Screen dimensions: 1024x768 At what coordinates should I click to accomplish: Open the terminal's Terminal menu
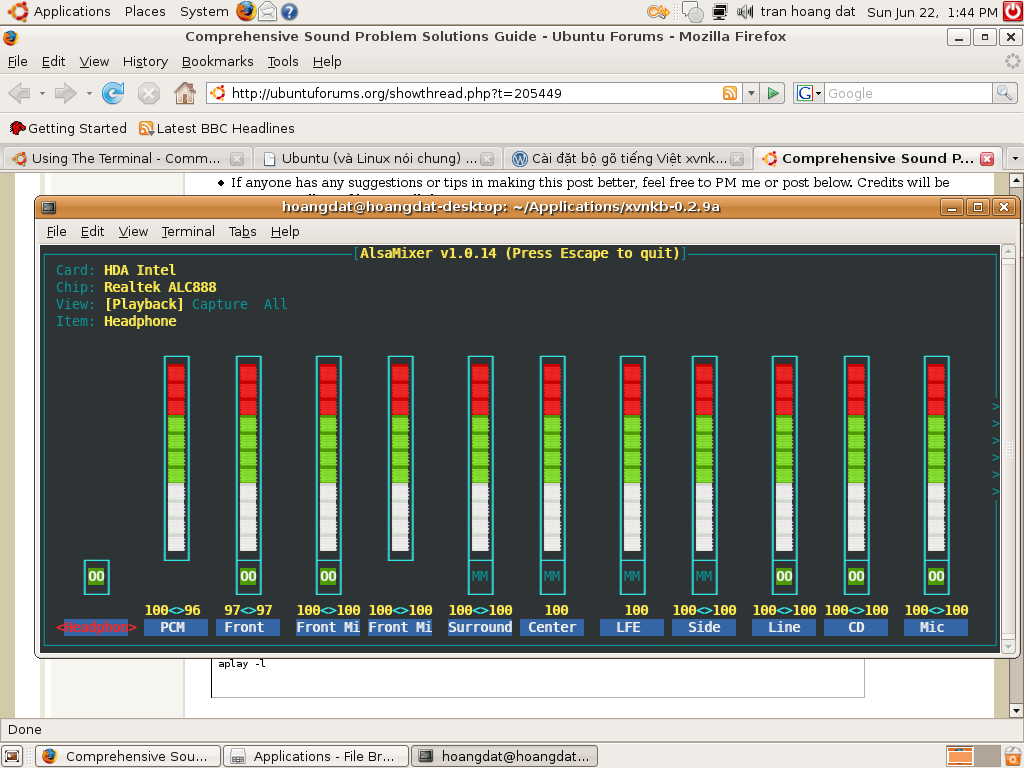[188, 232]
